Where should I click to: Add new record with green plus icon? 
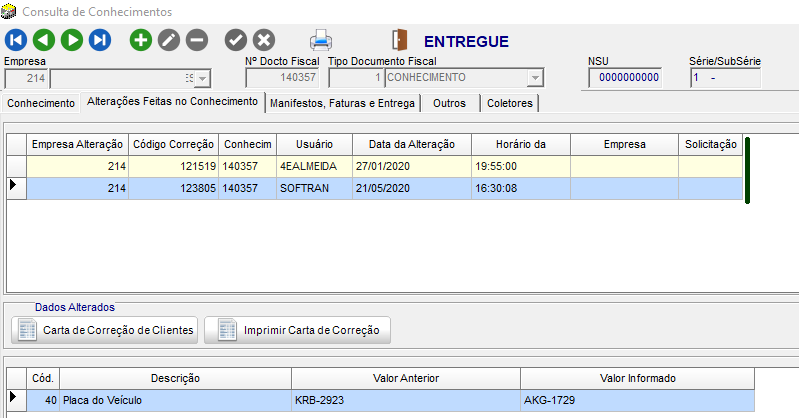141,40
